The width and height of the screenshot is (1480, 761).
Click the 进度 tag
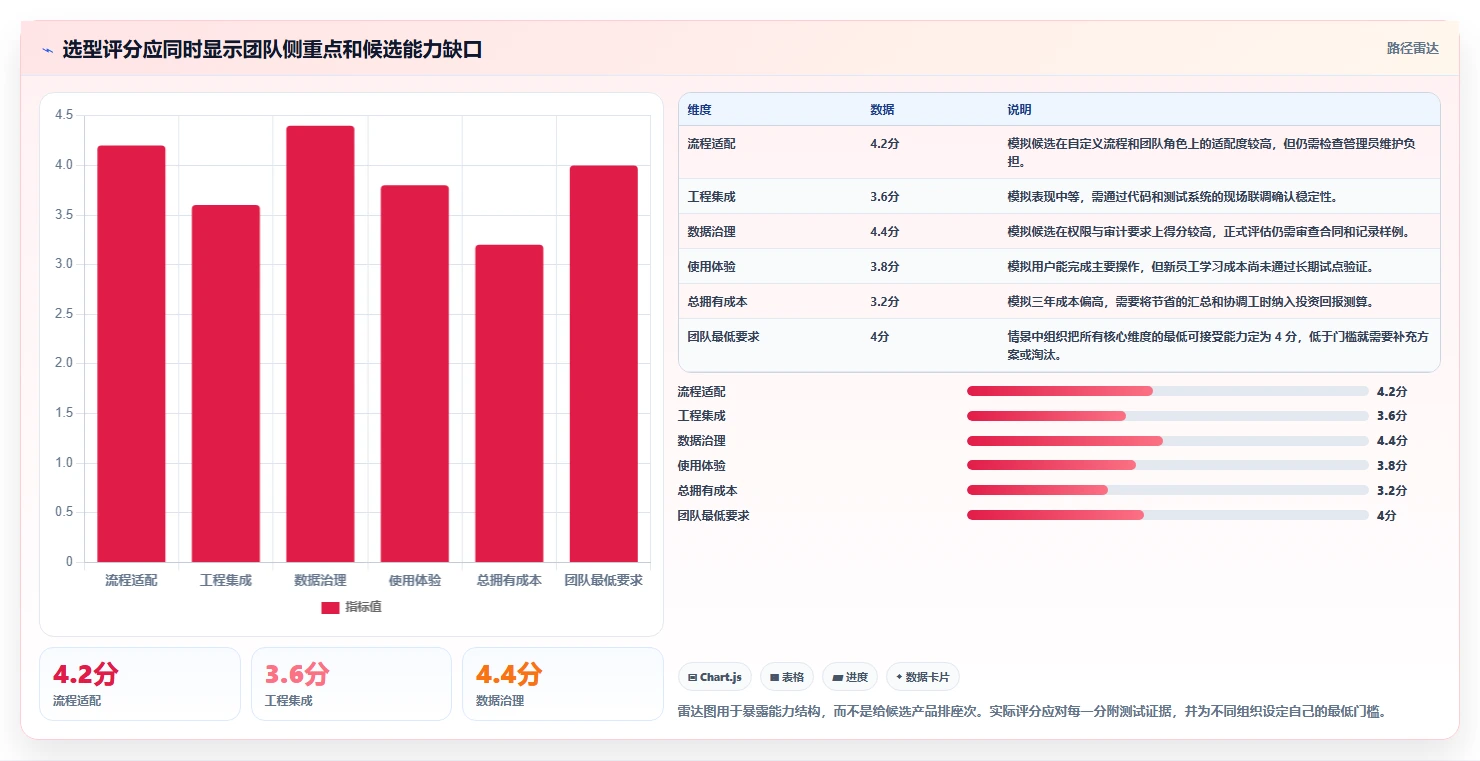click(850, 677)
